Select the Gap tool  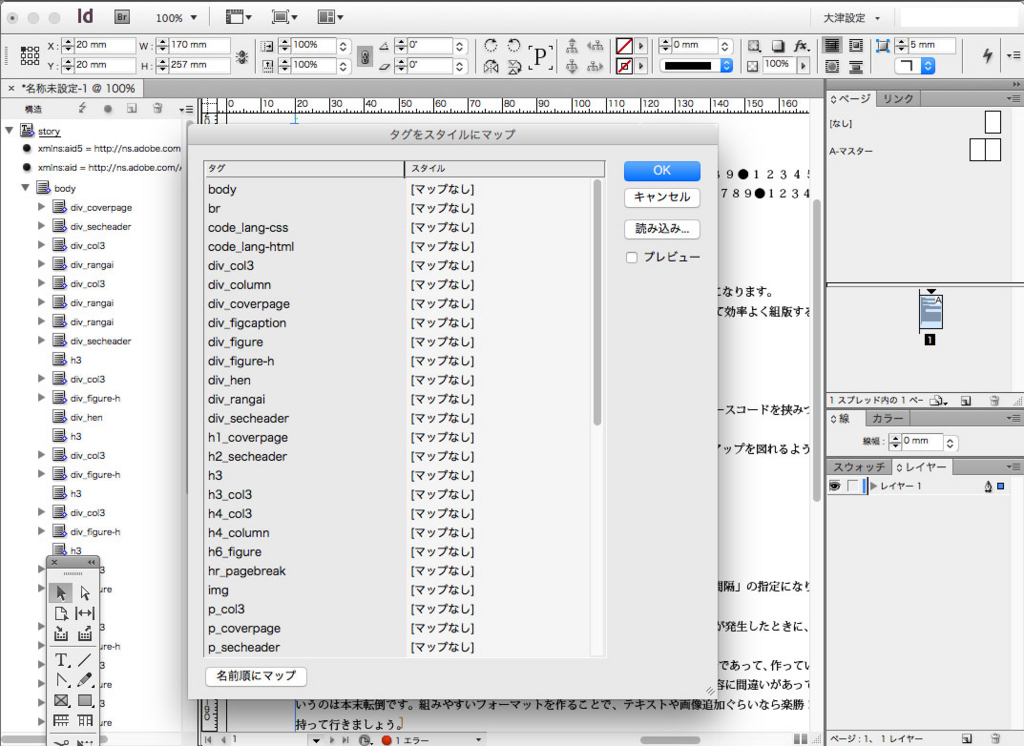point(85,613)
